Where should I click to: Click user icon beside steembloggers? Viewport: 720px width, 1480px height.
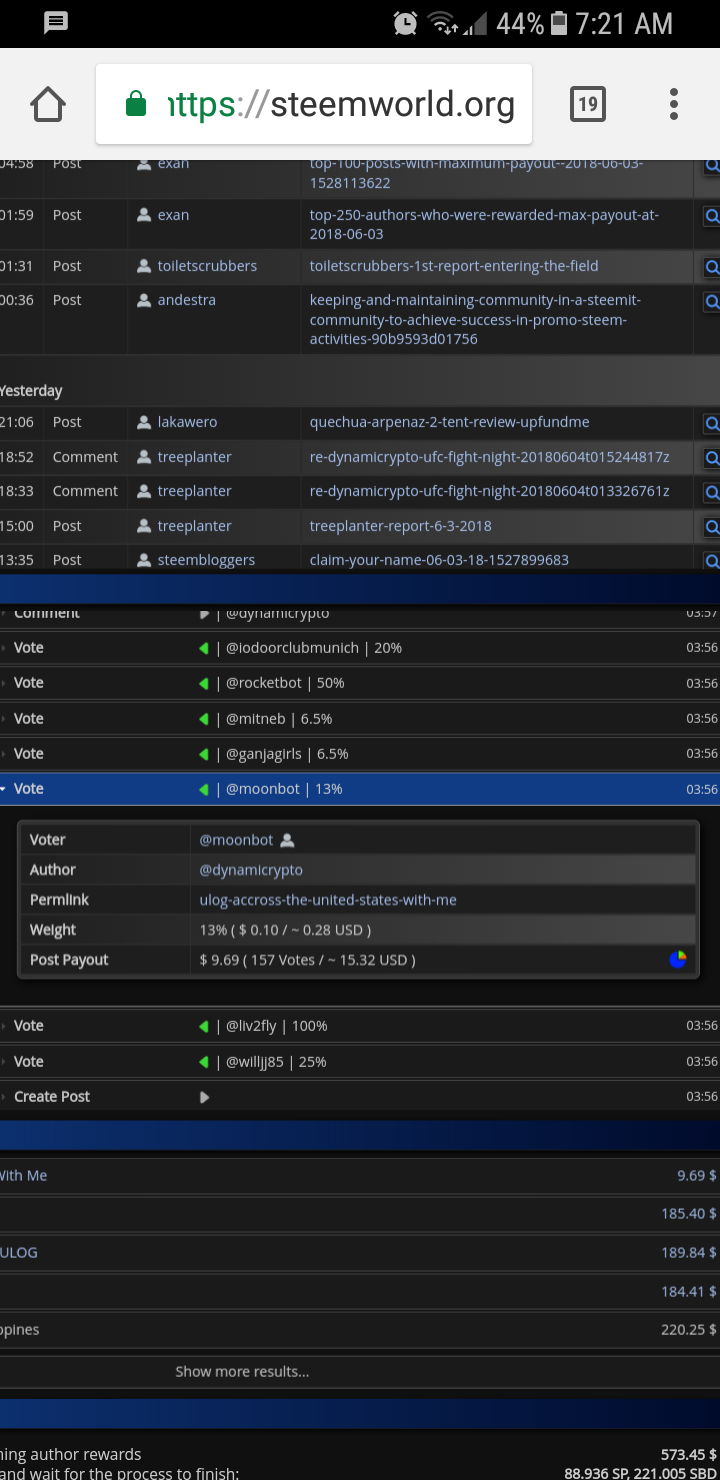144,560
